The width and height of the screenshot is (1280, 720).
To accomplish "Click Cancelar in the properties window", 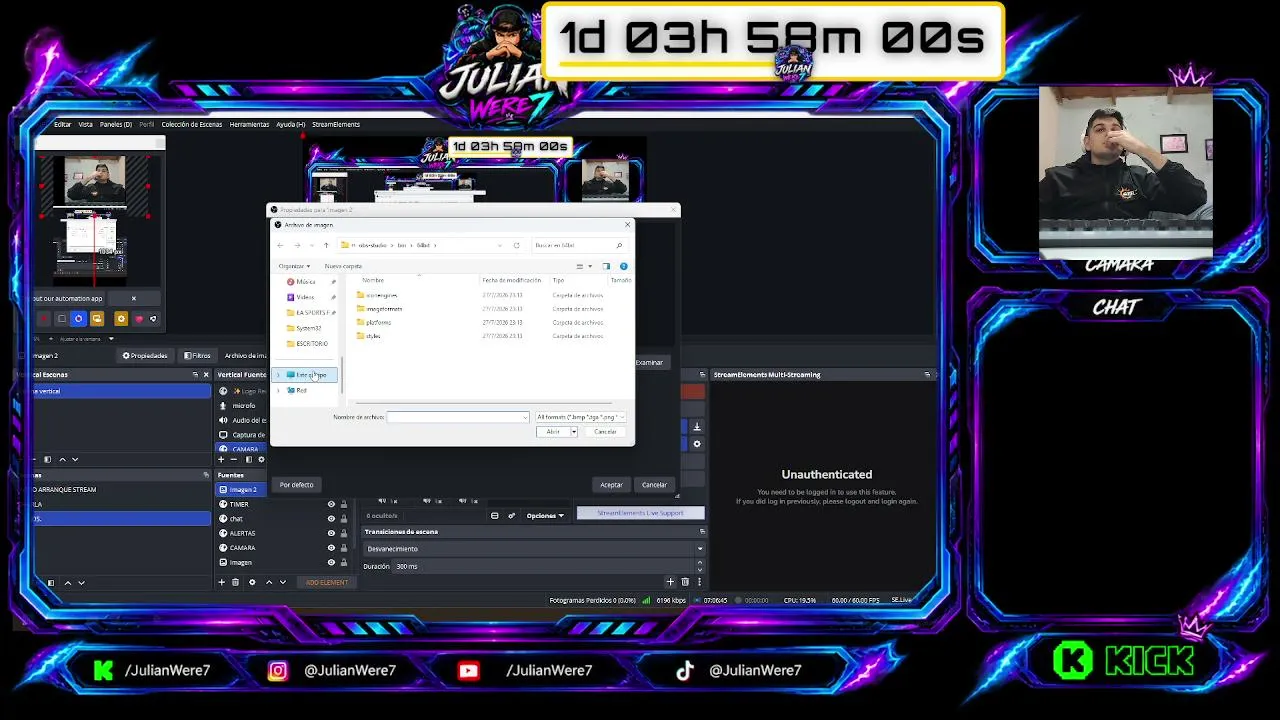I will (x=654, y=485).
